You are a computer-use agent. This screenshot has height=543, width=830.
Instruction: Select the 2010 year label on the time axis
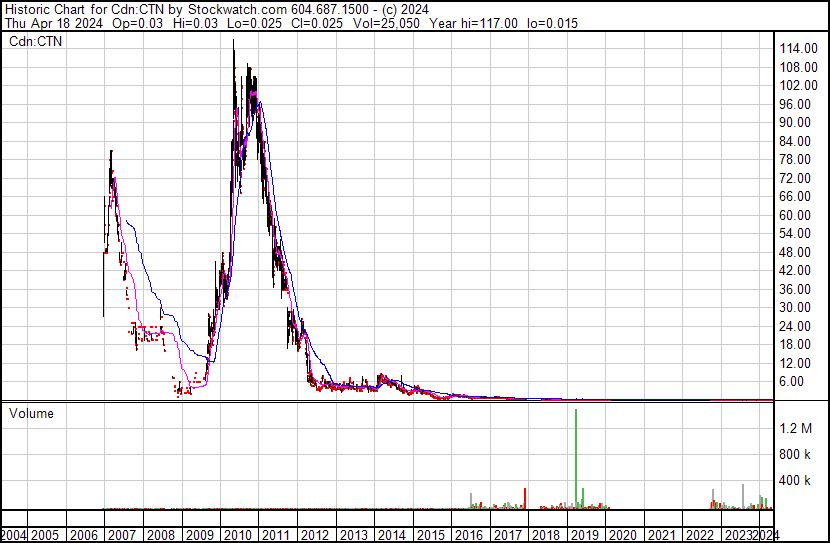click(x=237, y=533)
